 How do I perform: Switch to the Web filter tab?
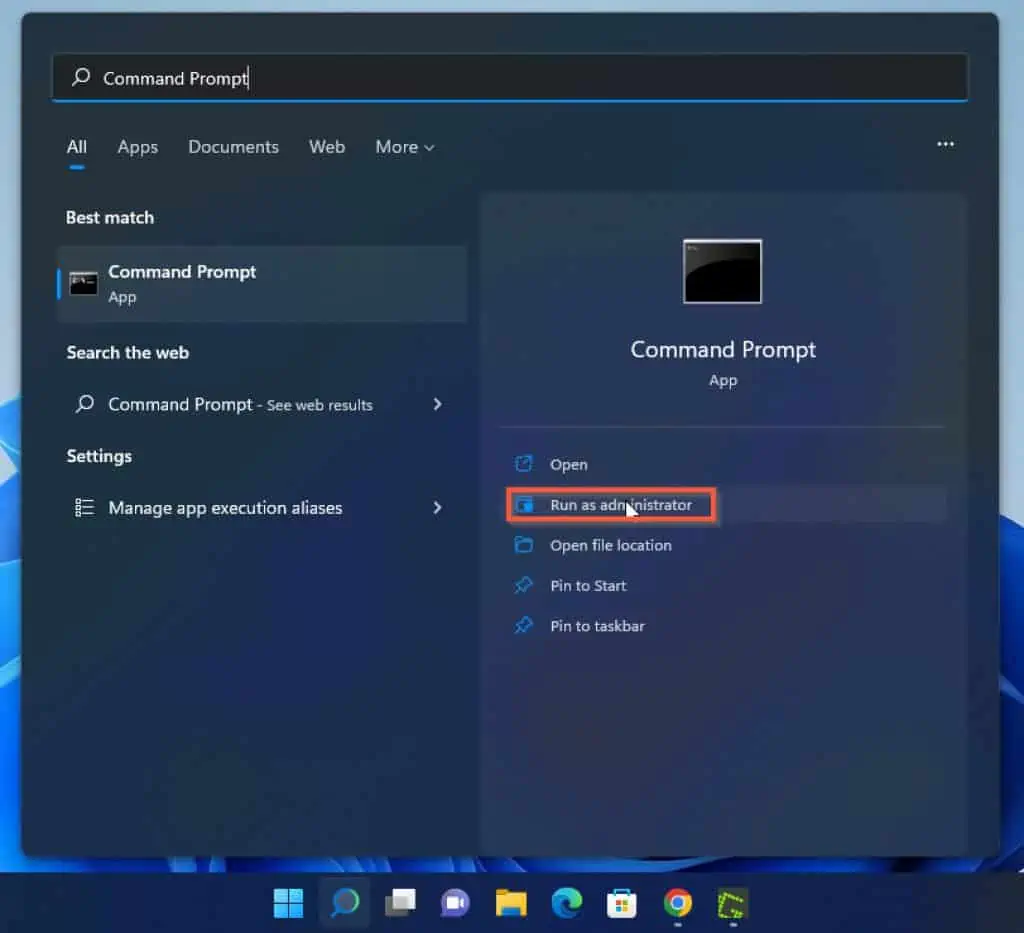(x=327, y=147)
